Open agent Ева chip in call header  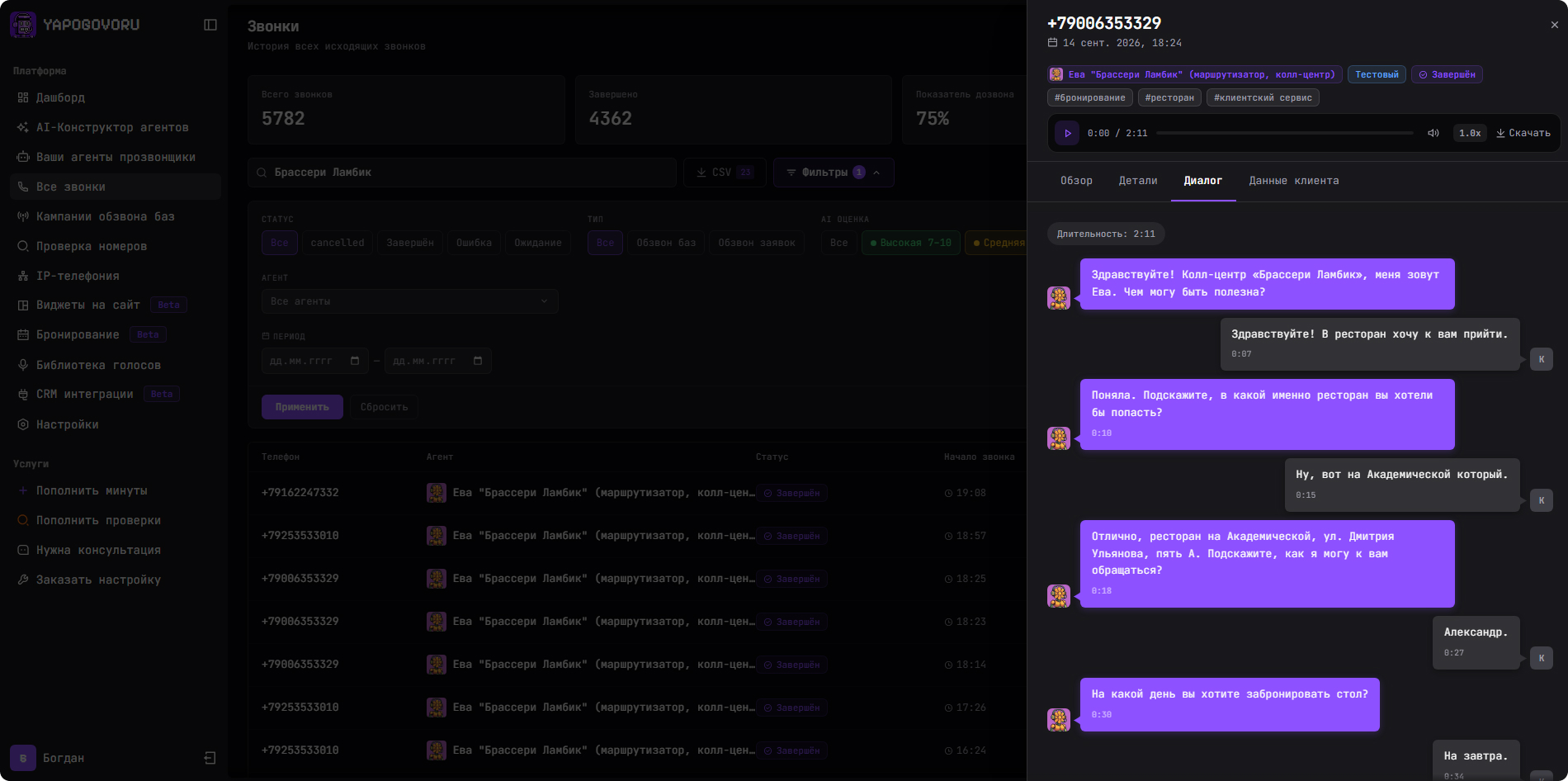pyautogui.click(x=1194, y=74)
